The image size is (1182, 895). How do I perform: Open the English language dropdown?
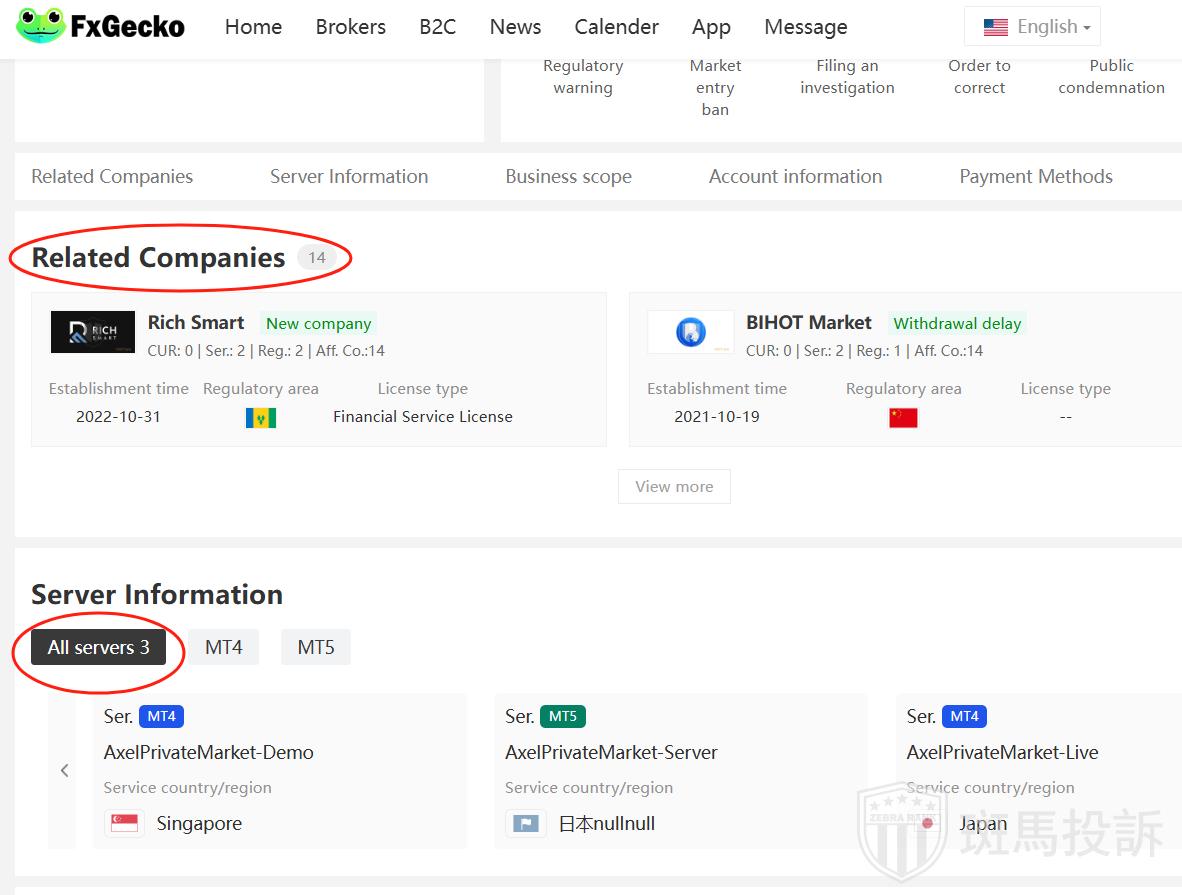point(1032,27)
